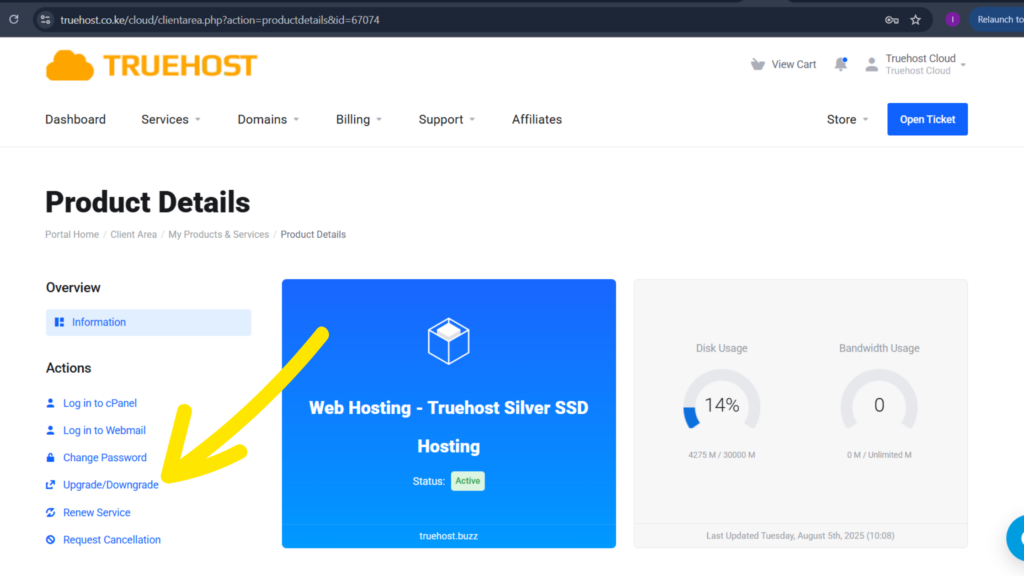Viewport: 1024px width, 576px height.
Task: Click the Disk Usage 14% gauge
Action: click(x=722, y=400)
